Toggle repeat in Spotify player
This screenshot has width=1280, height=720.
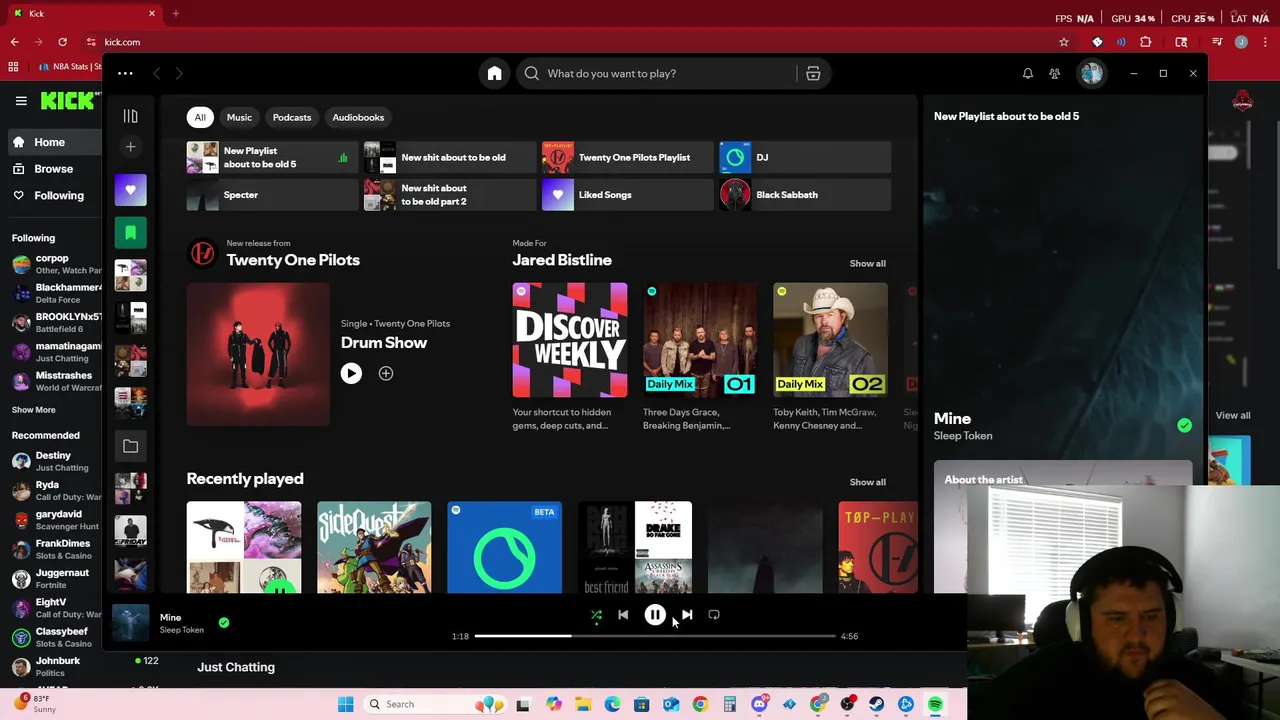click(x=714, y=615)
